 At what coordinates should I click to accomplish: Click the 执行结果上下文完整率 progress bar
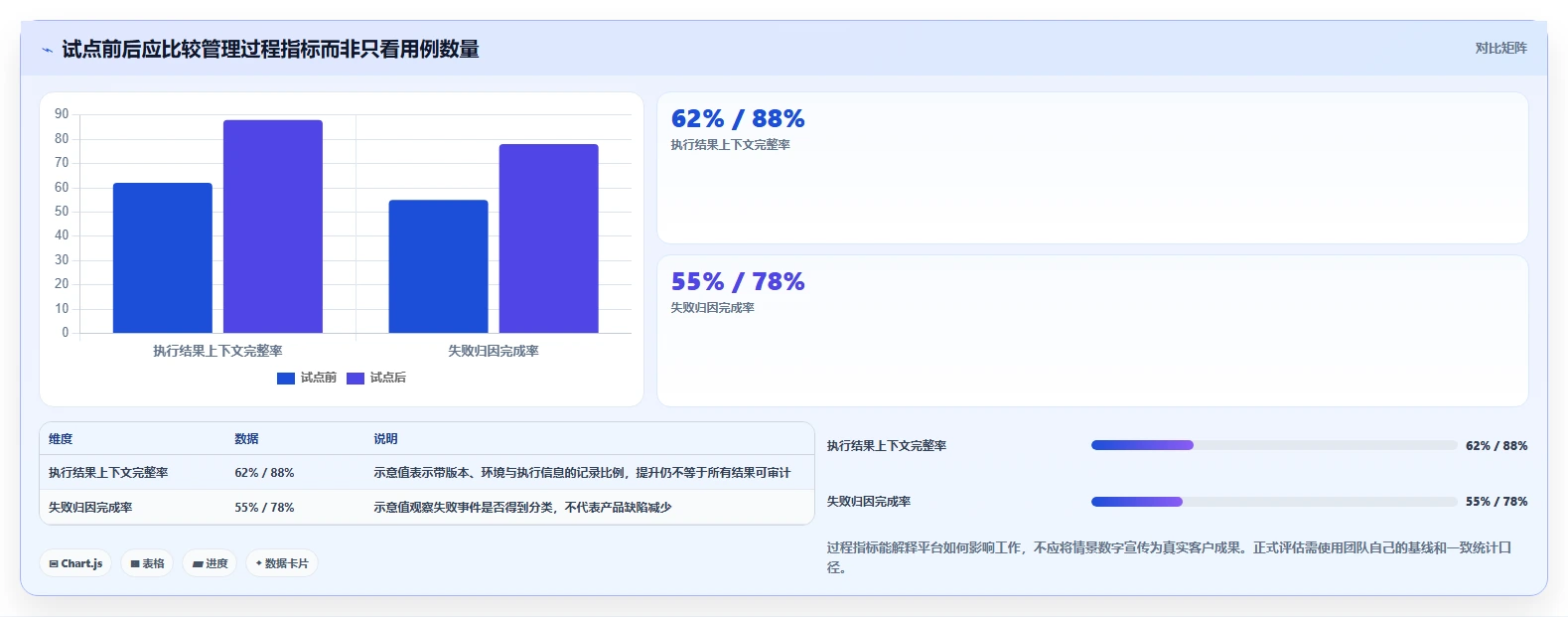pos(1274,445)
